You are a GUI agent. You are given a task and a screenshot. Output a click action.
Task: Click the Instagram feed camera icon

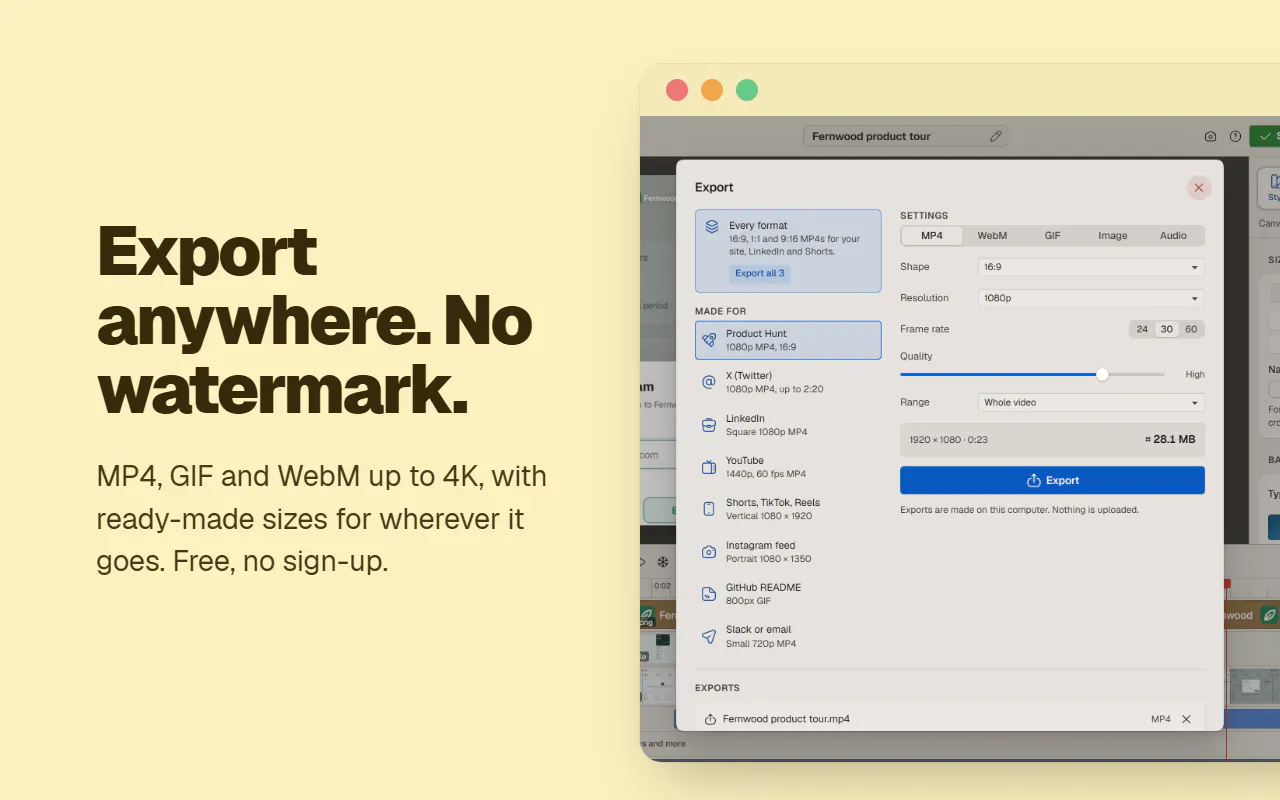pyautogui.click(x=709, y=552)
